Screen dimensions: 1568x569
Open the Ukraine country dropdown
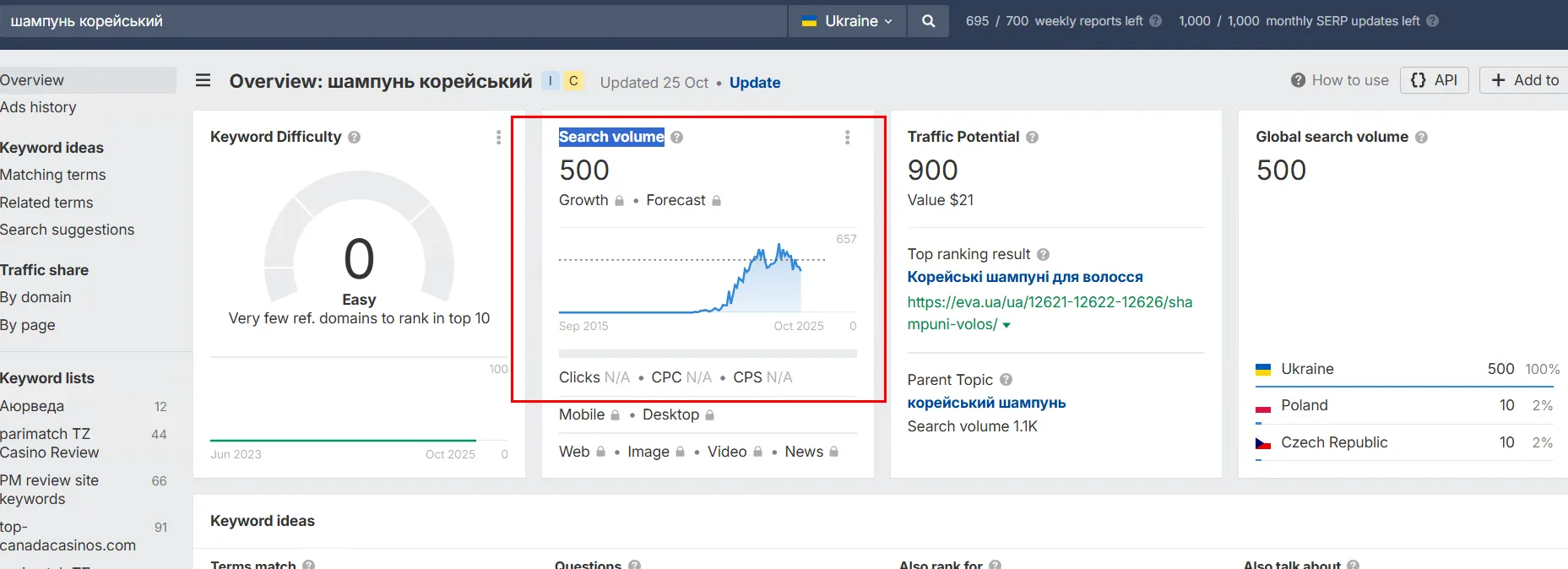coord(846,21)
